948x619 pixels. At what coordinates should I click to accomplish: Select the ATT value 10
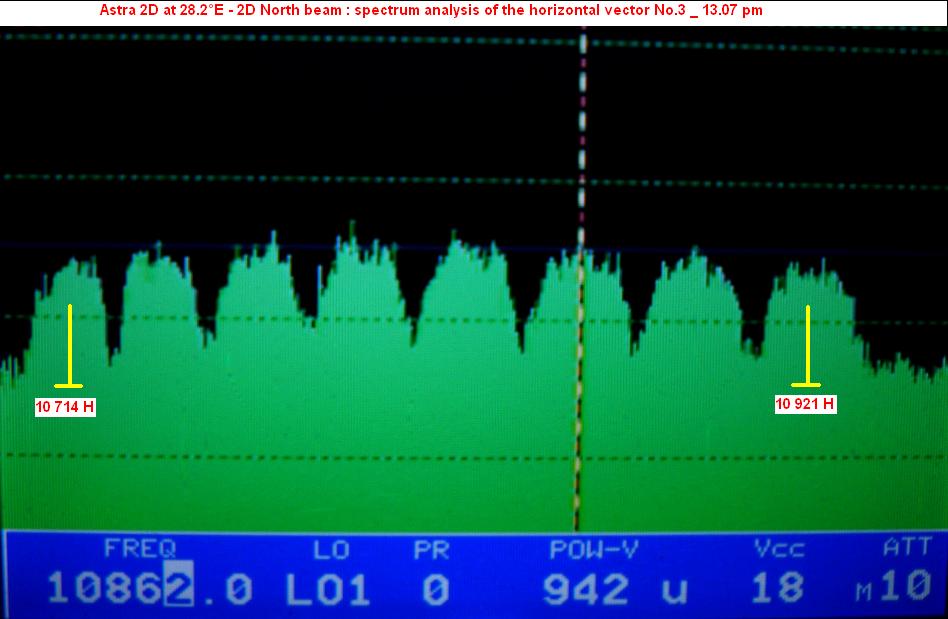tap(908, 587)
